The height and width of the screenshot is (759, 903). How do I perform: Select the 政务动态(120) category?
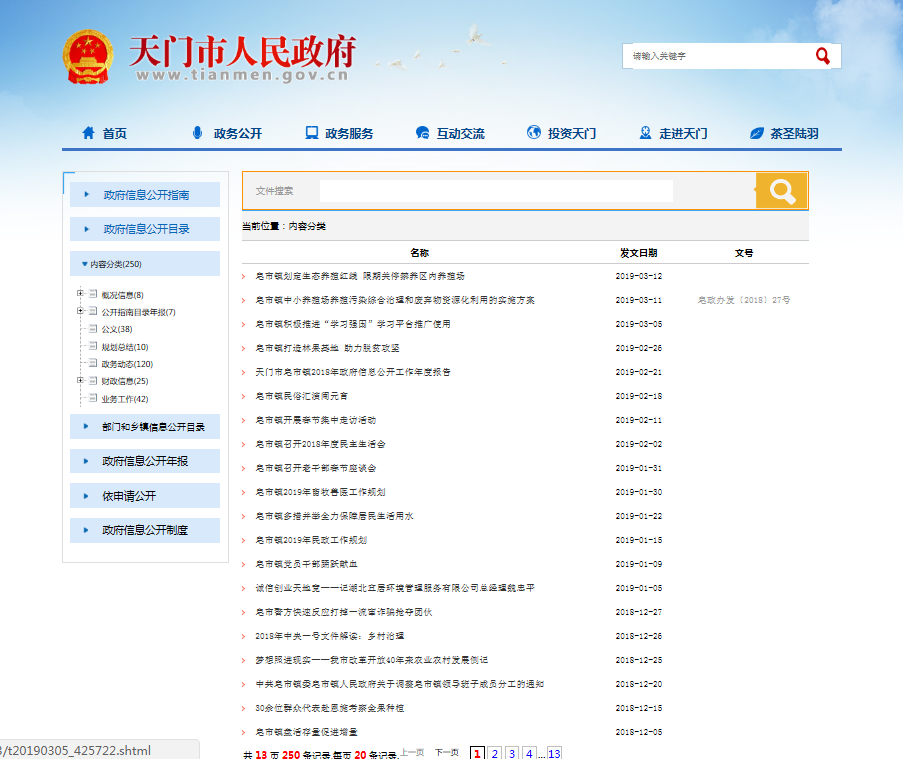(127, 364)
